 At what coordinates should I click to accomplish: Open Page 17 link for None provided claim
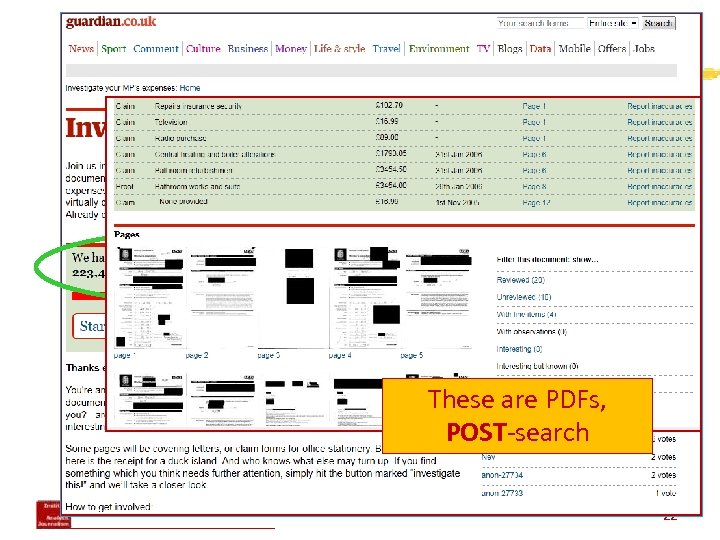point(536,202)
